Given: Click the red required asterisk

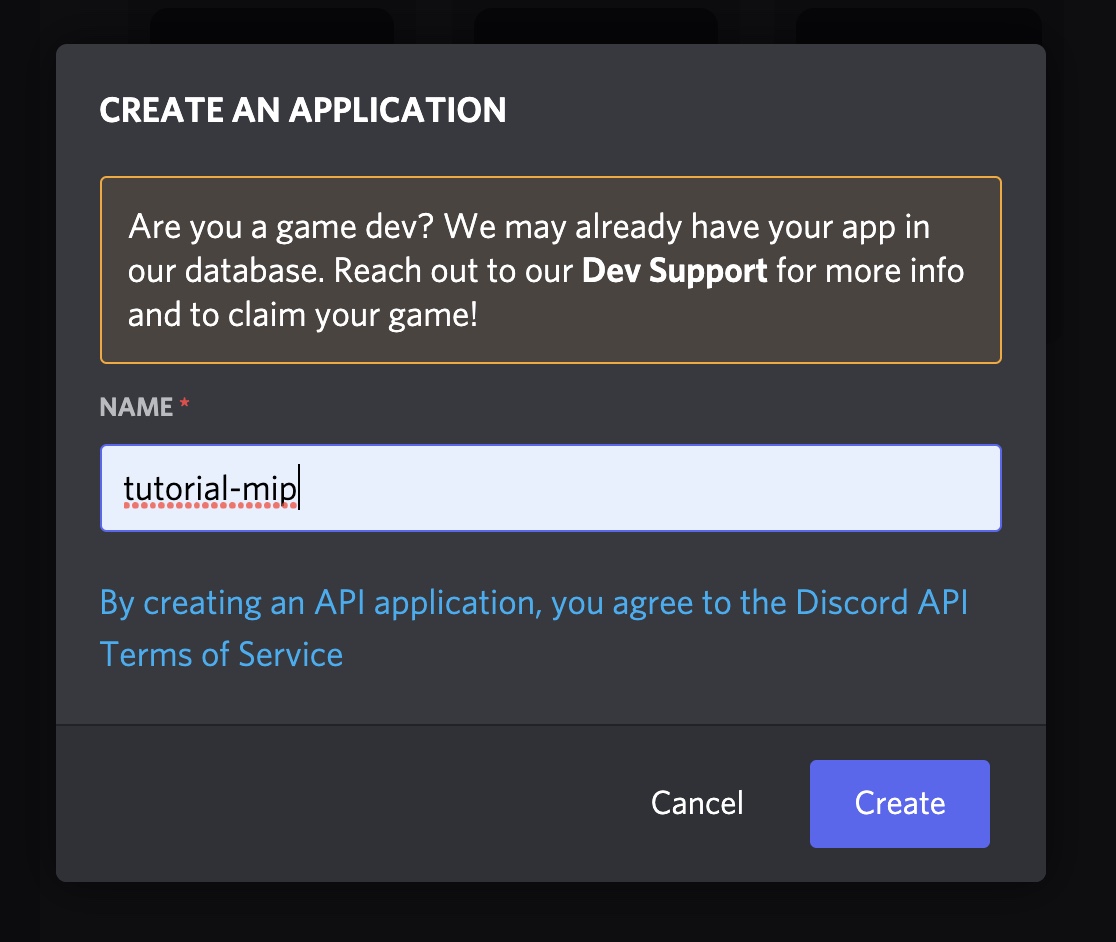Looking at the screenshot, I should point(184,403).
